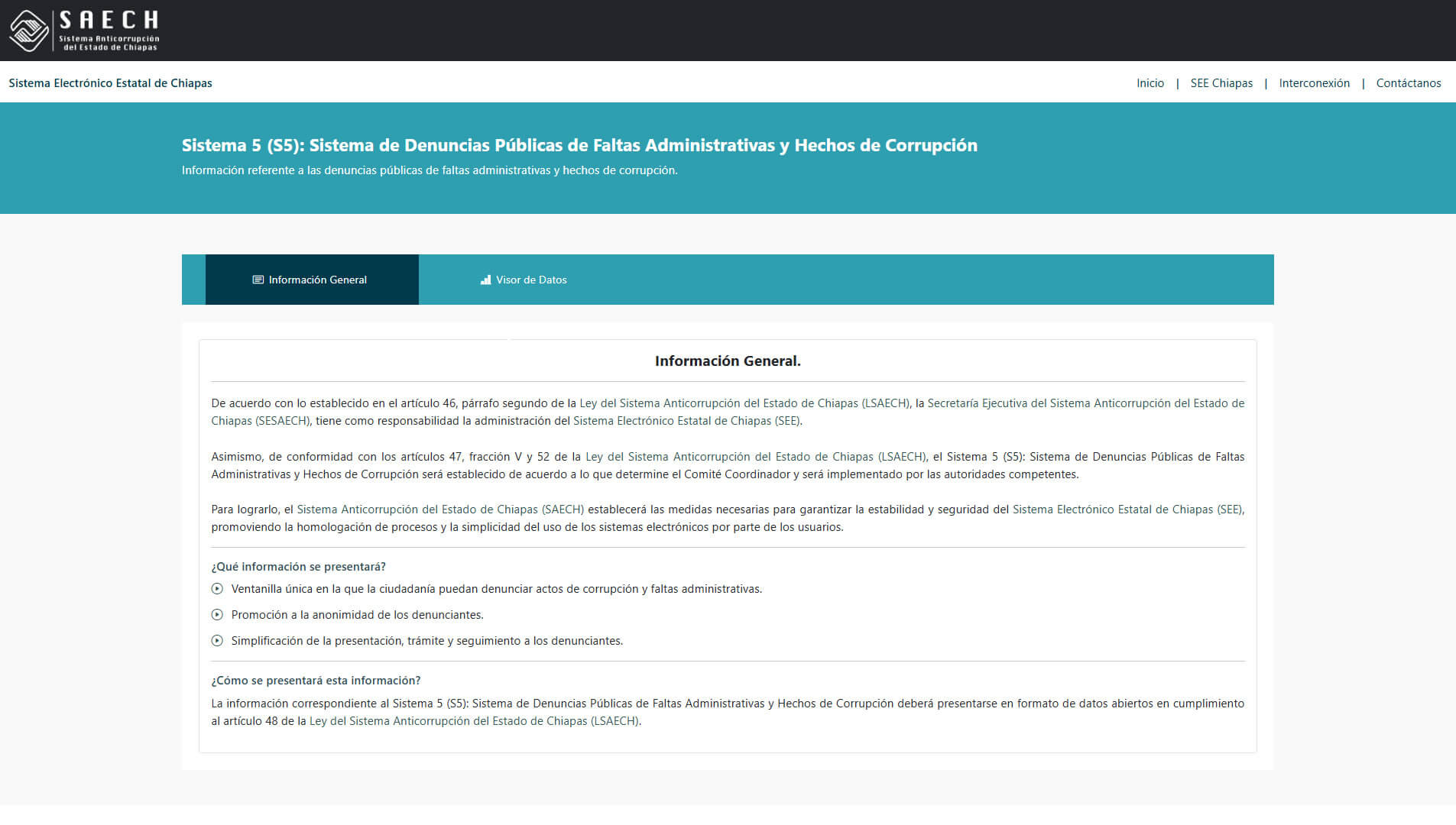Image resolution: width=1456 pixels, height=825 pixels.
Task: Select the Información General tab
Action: tap(312, 280)
